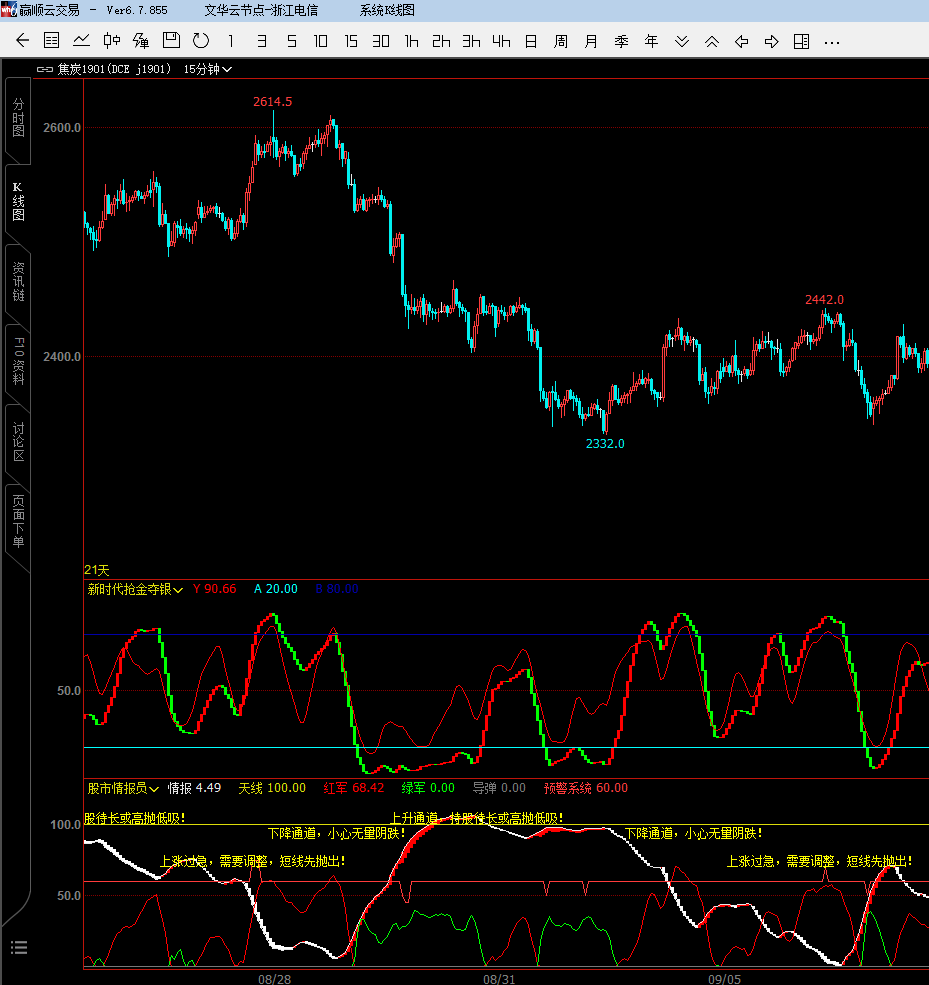Click the double-chevron down icon
929x985 pixels.
coord(682,41)
